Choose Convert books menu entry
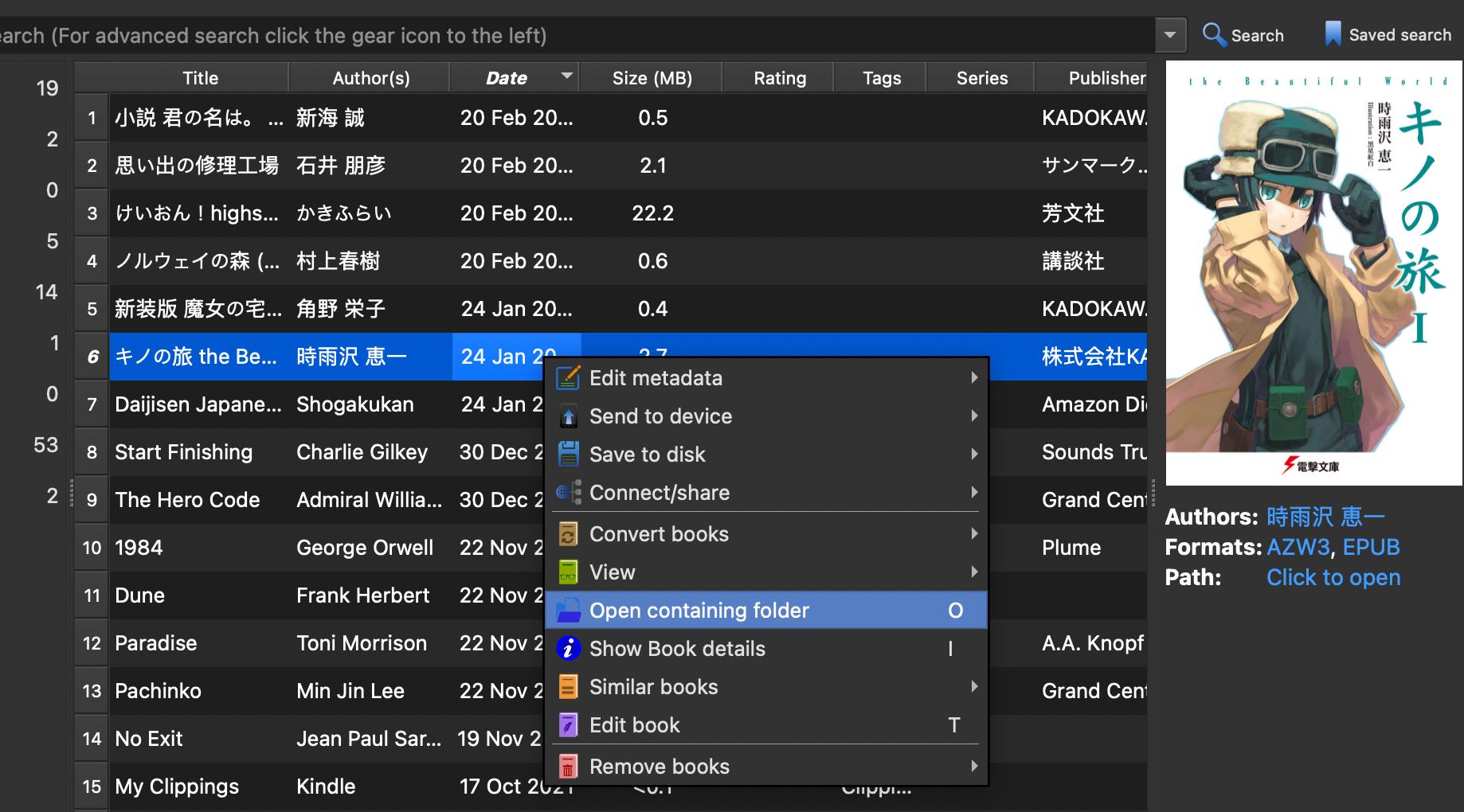Image resolution: width=1464 pixels, height=812 pixels. (766, 534)
